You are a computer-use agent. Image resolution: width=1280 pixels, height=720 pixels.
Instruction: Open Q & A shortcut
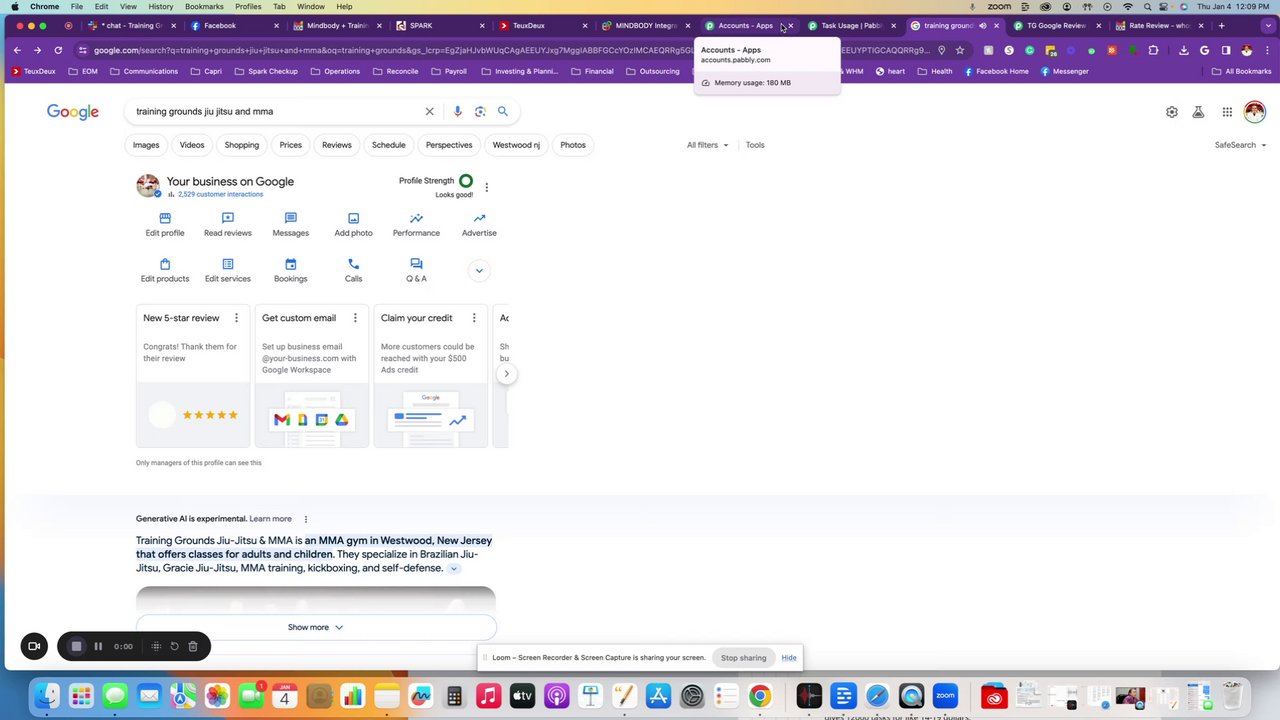pos(416,270)
